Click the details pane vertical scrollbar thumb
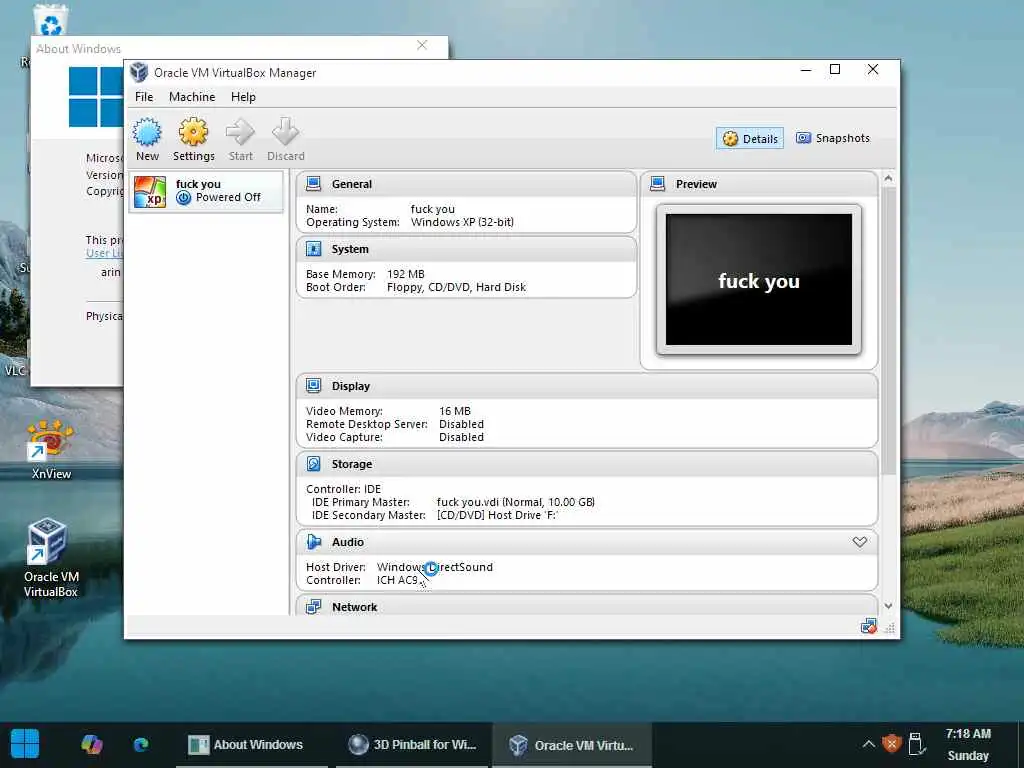The height and width of the screenshot is (768, 1024). tap(888, 330)
